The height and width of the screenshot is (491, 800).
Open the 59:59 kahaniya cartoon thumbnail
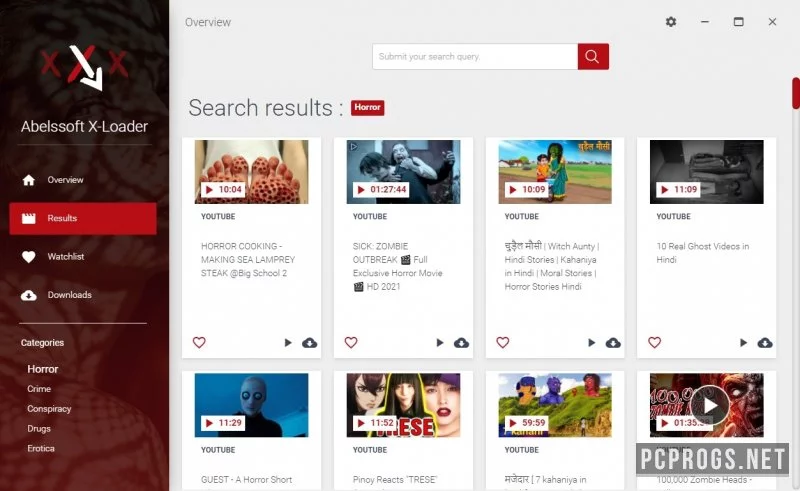(555, 405)
